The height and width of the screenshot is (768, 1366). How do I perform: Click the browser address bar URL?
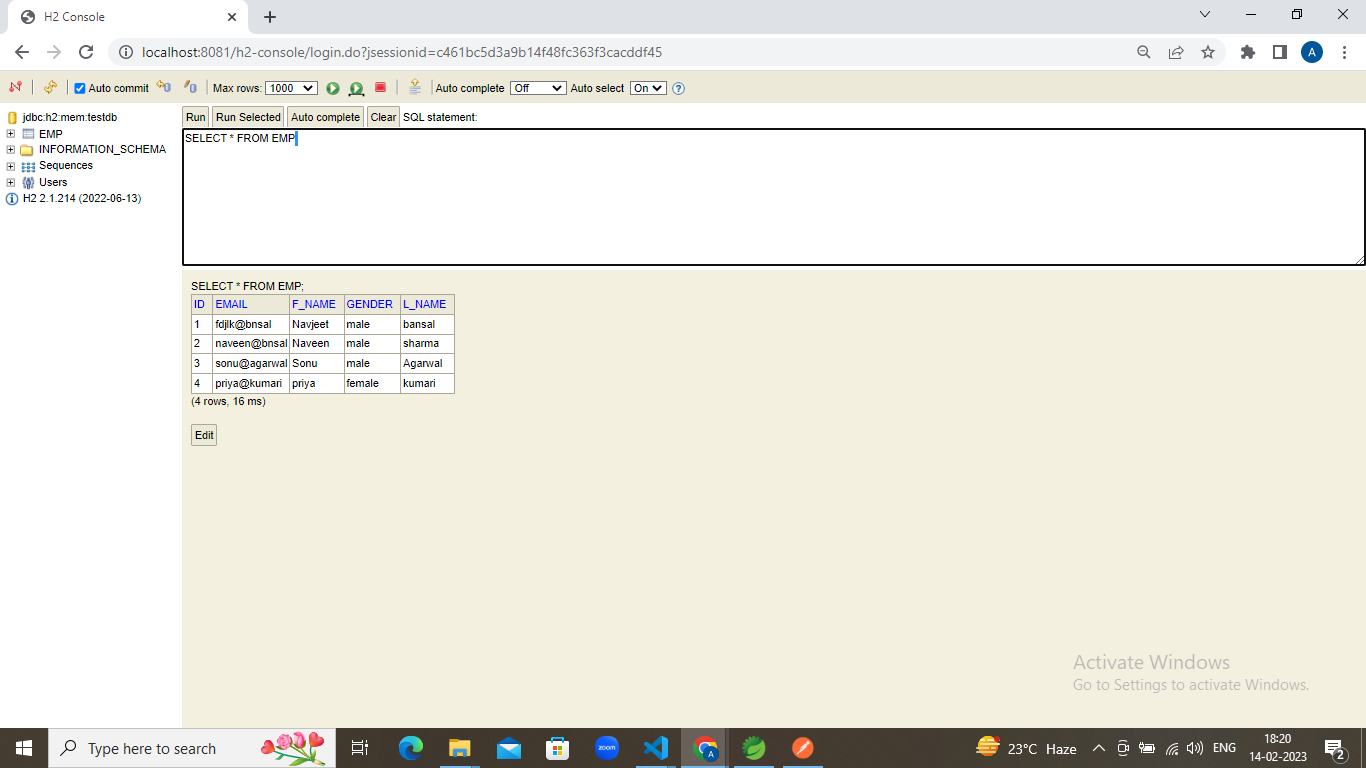click(x=402, y=52)
